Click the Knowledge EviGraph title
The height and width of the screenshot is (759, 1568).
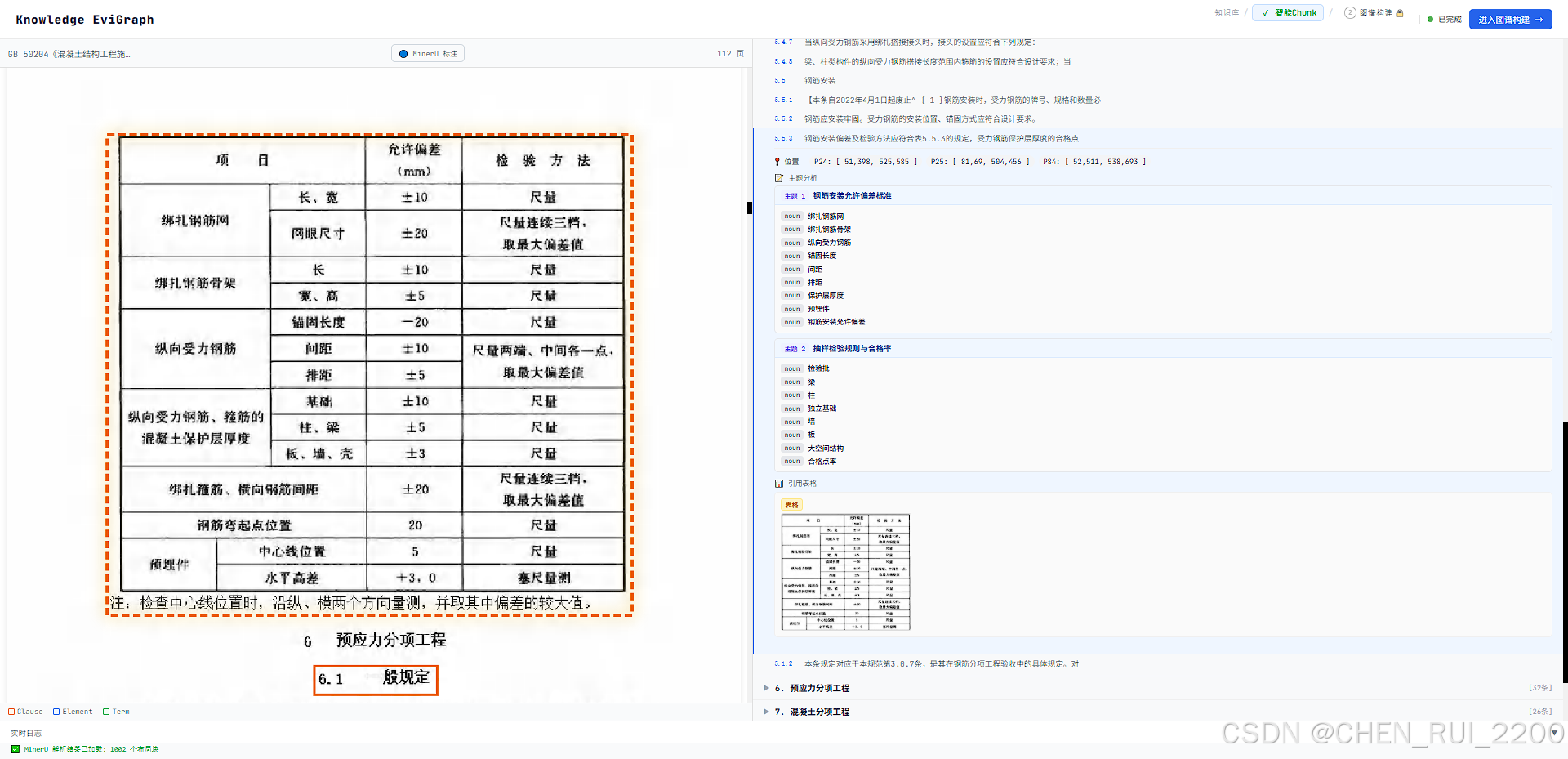85,20
